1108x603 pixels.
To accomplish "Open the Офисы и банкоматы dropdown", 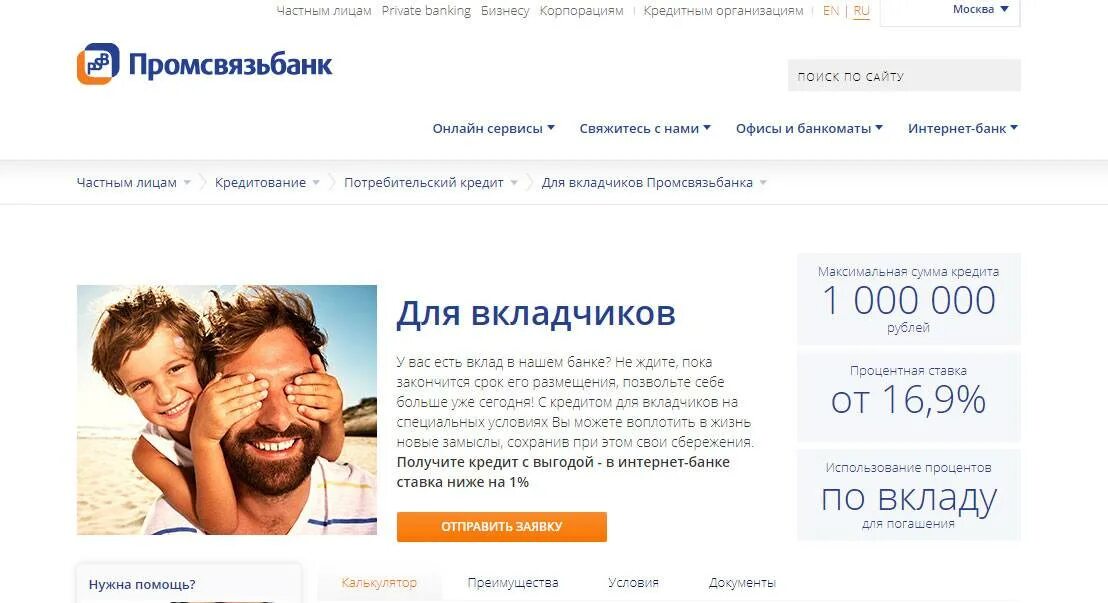I will [809, 128].
